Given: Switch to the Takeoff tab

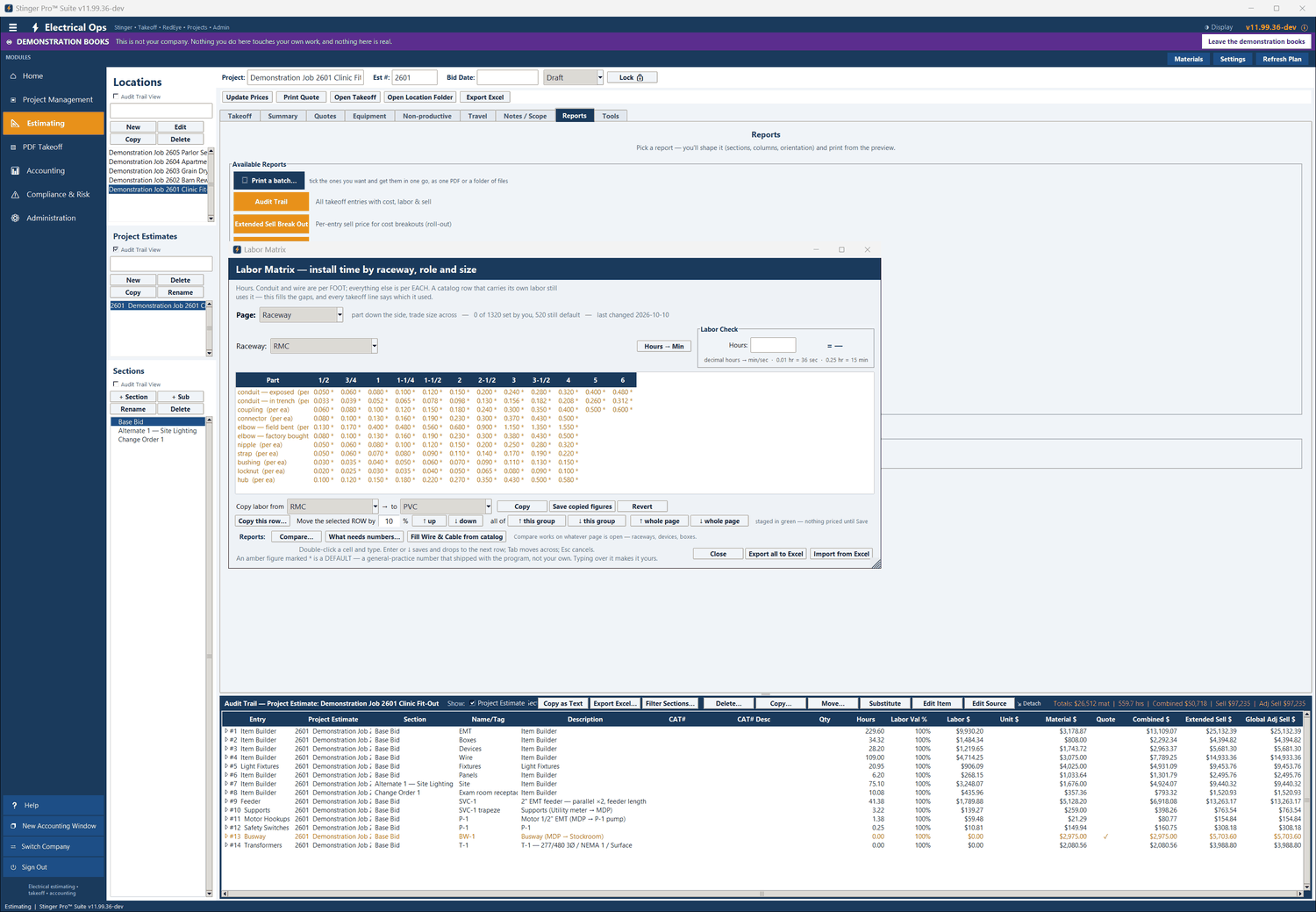Looking at the screenshot, I should (240, 116).
